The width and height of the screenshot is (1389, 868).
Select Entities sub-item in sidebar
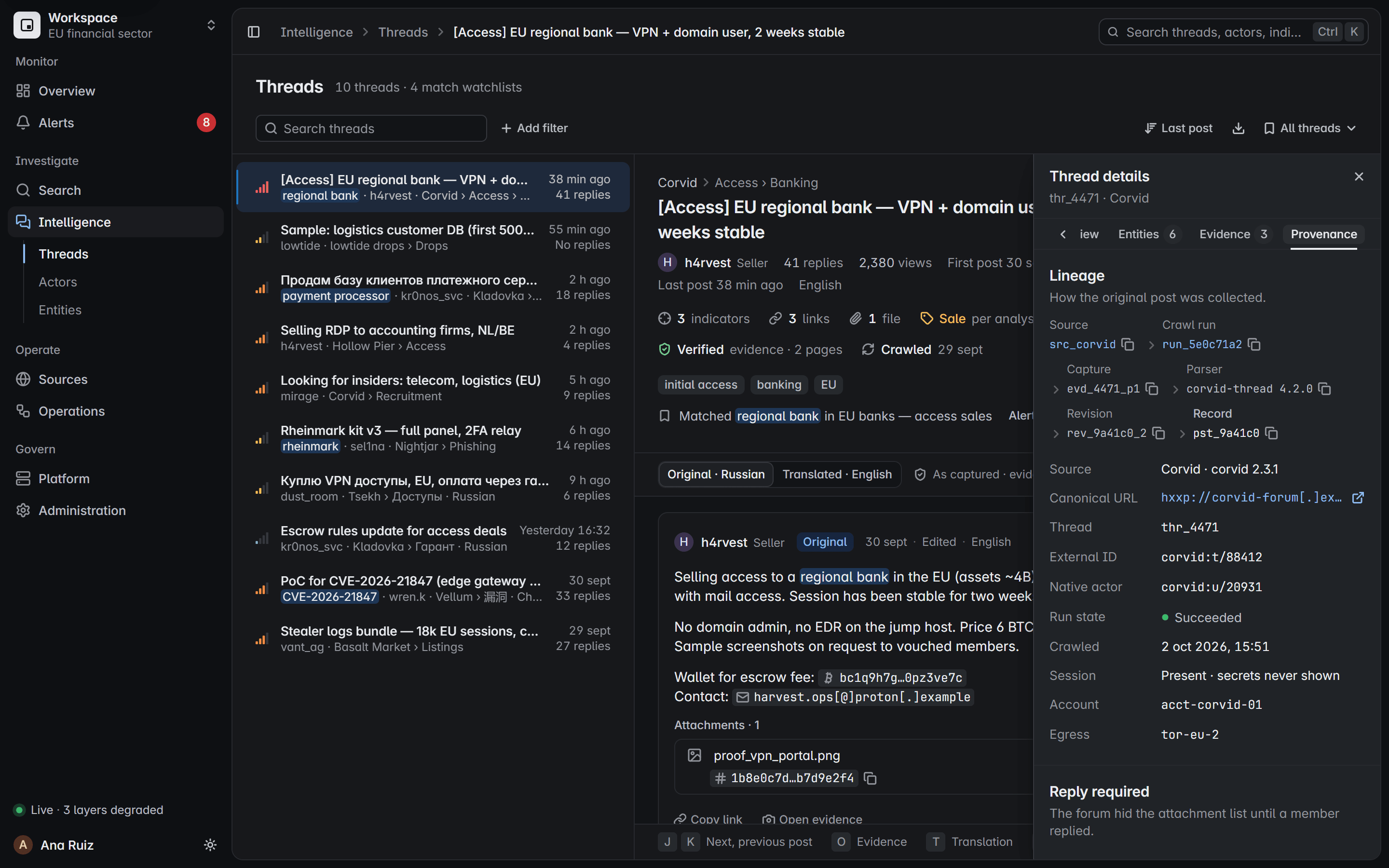pos(60,310)
